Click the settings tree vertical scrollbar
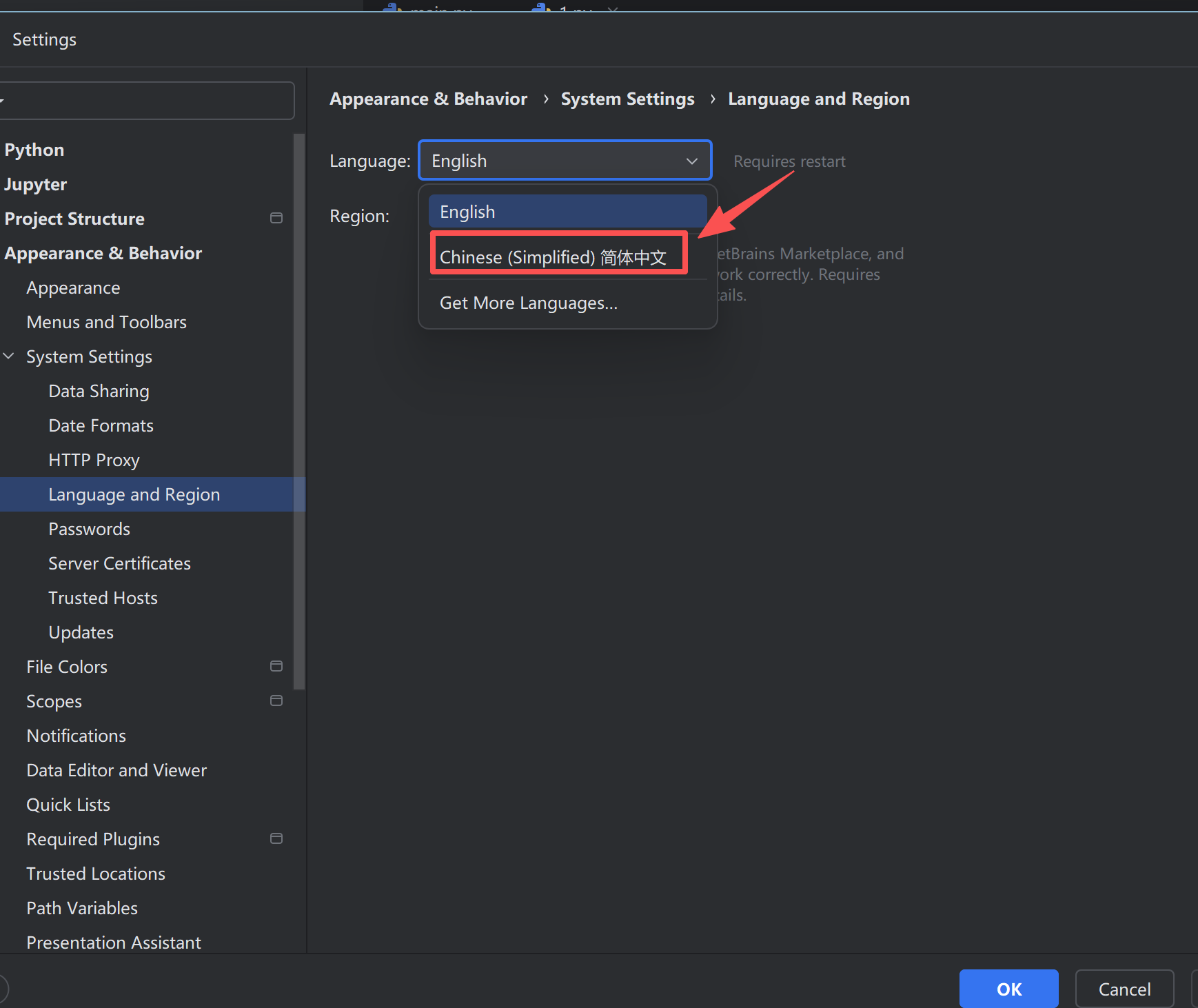 pyautogui.click(x=298, y=414)
